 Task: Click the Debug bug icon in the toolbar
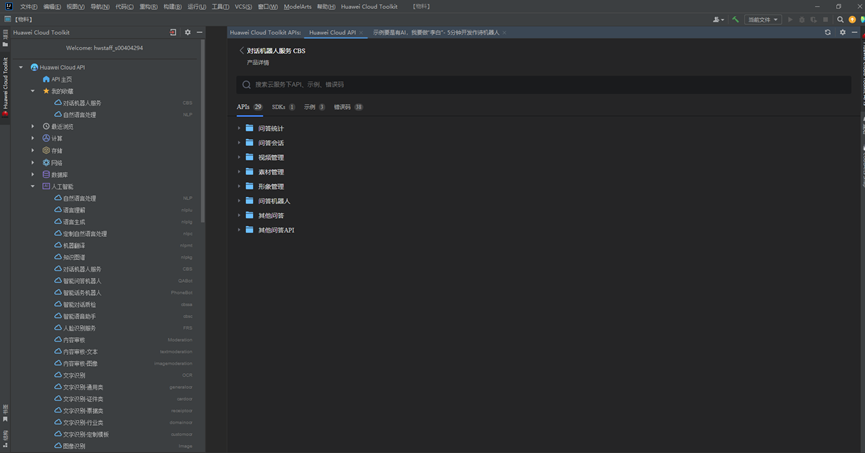coord(802,19)
